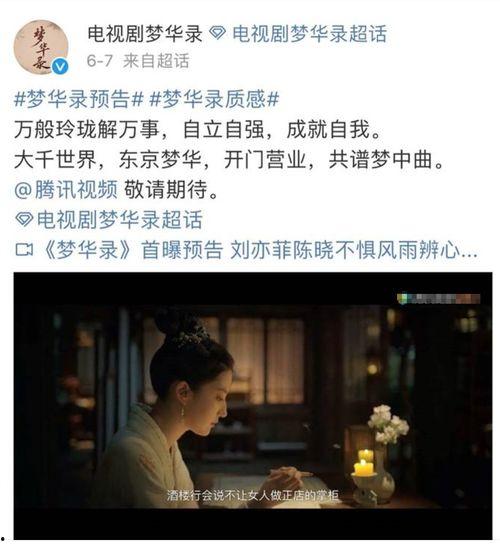Open body link 电视剧梦华录超话

119,220
